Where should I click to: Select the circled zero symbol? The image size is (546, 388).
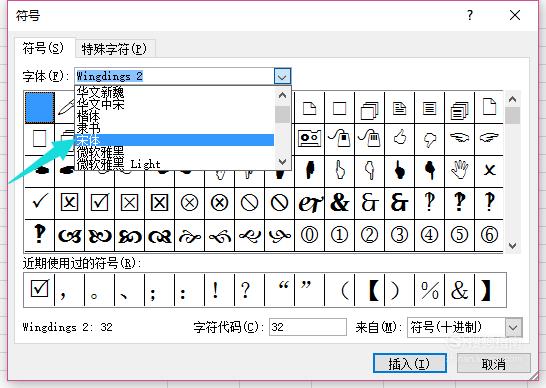(x=310, y=235)
